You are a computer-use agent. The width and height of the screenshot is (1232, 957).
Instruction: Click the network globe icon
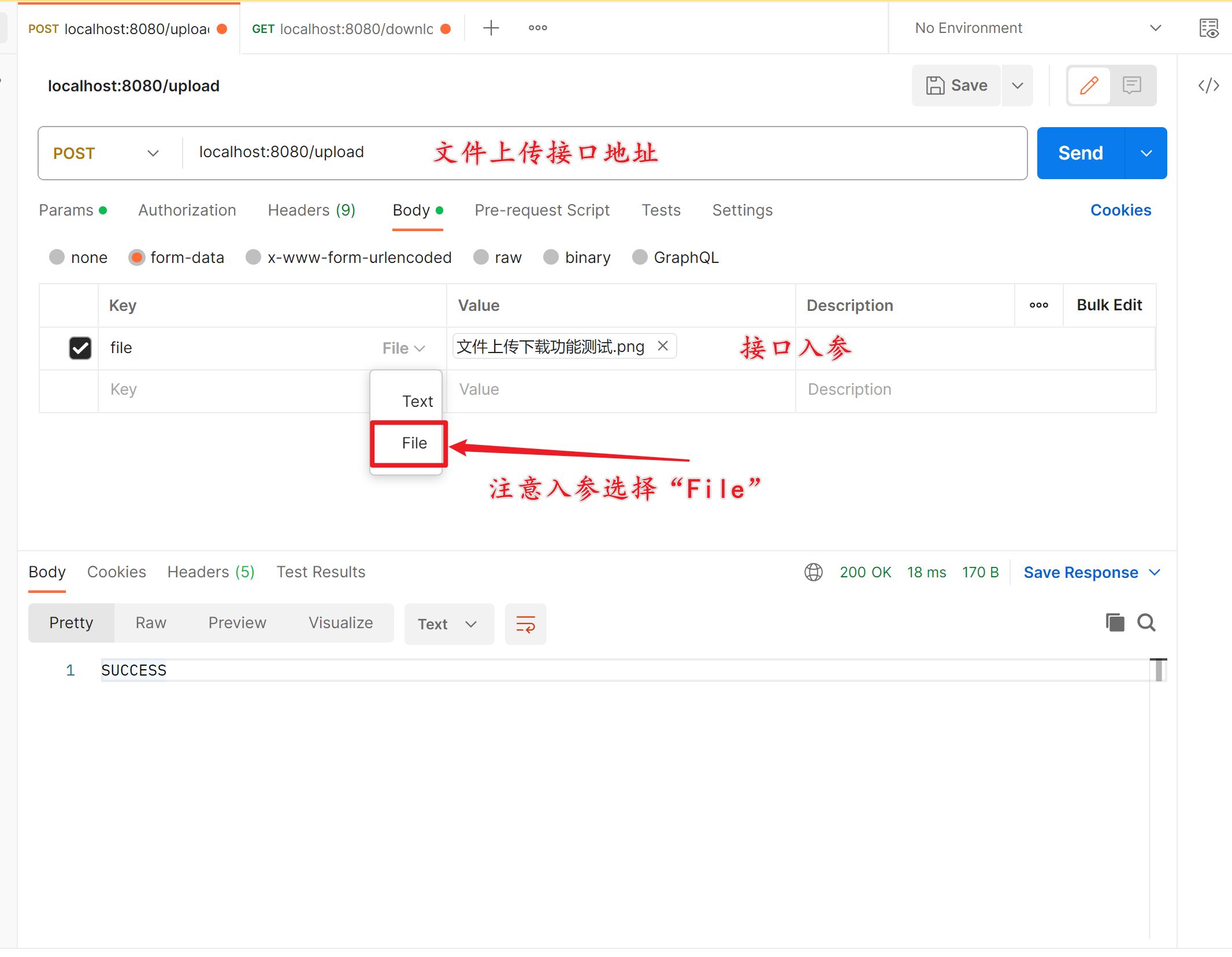click(x=813, y=572)
